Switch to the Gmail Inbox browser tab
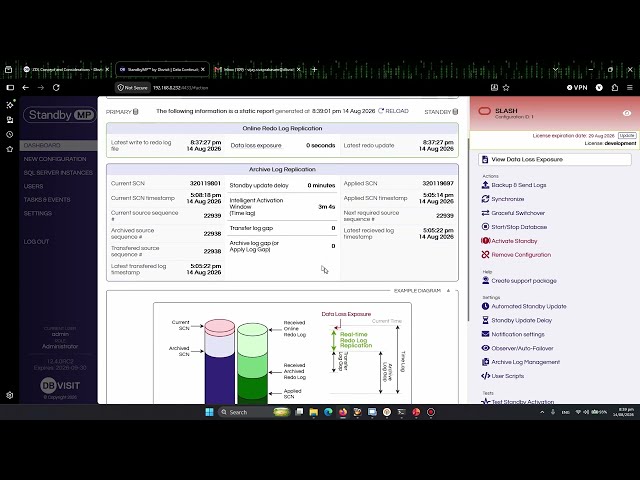This screenshot has width=640, height=480. tap(258, 69)
